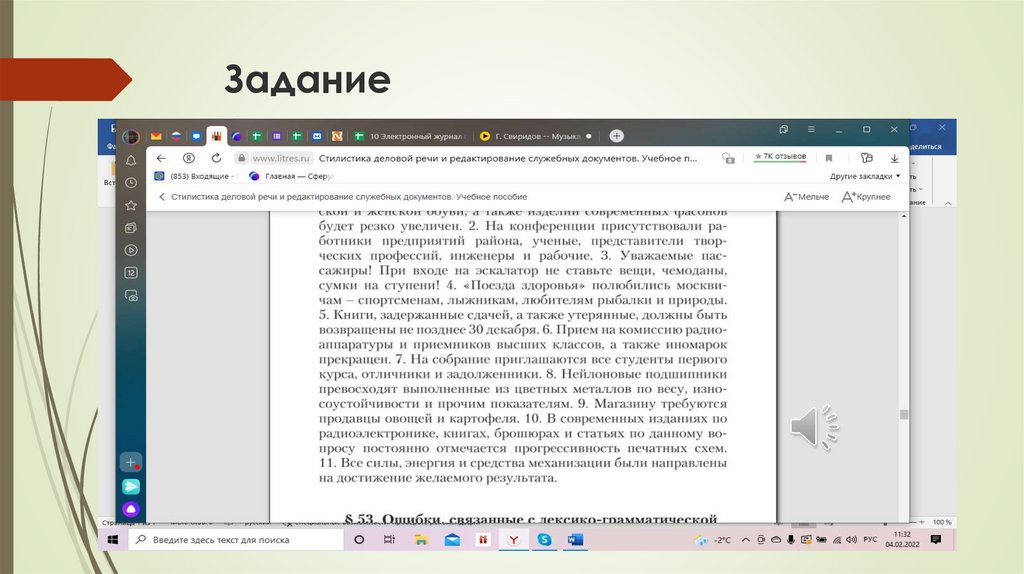The width and height of the screenshot is (1024, 574).
Task: Reload the litres.ru page
Action: [215, 158]
